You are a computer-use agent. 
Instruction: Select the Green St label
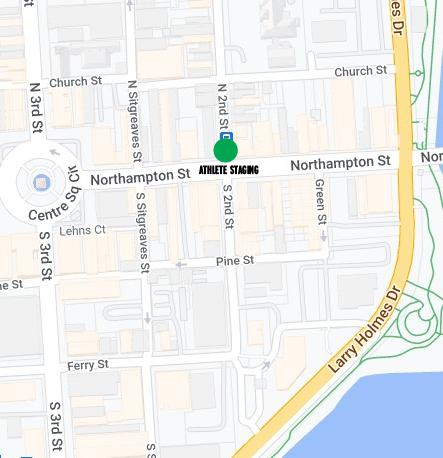tap(321, 202)
